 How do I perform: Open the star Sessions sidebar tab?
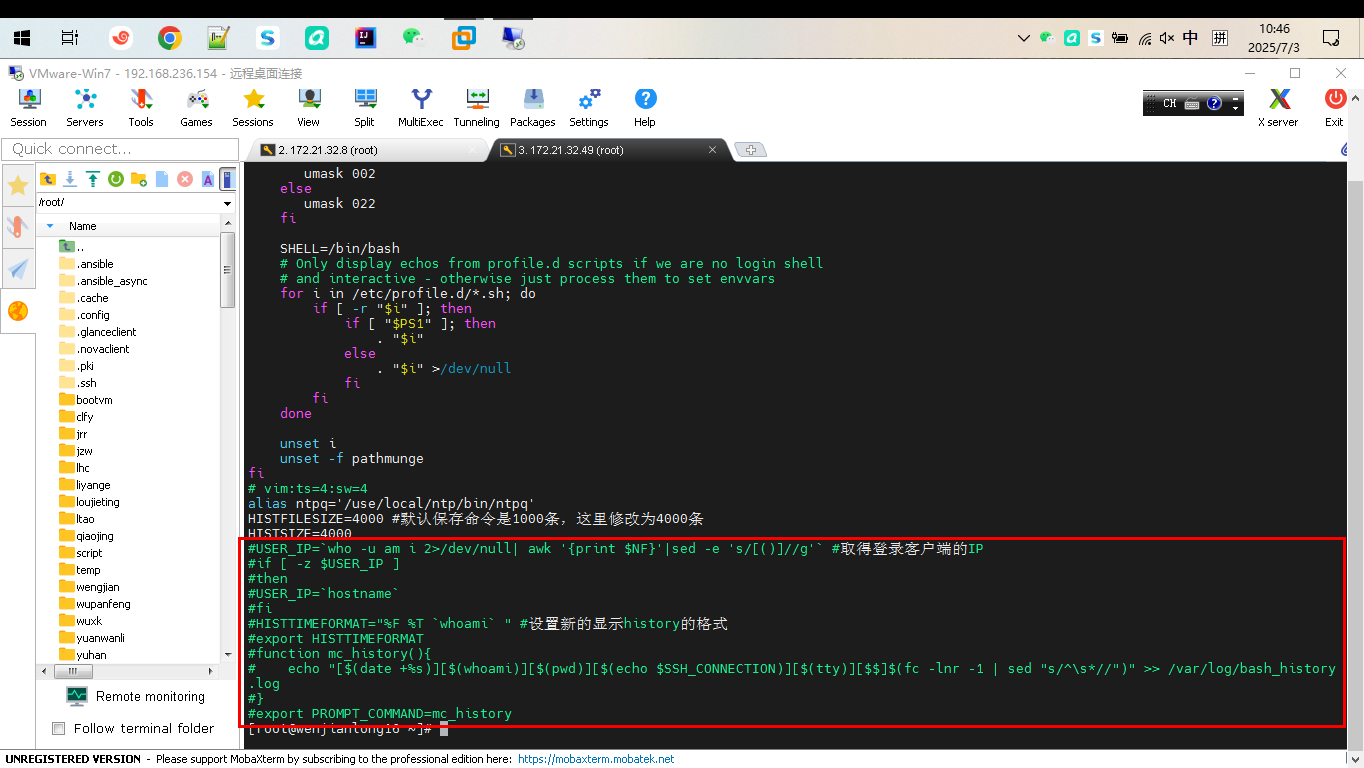coord(18,186)
